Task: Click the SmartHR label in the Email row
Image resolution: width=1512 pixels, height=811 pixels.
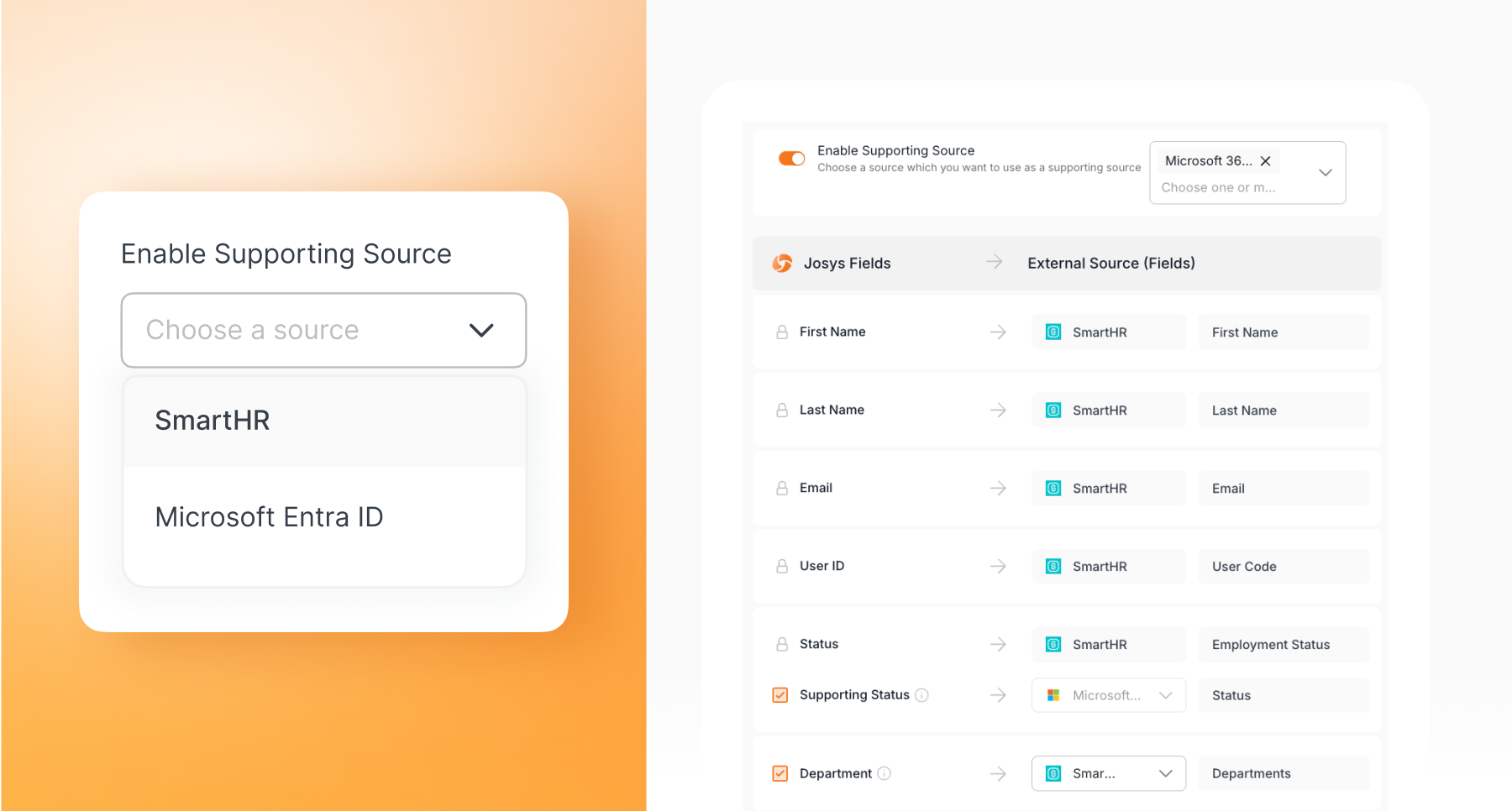Action: pos(1100,489)
